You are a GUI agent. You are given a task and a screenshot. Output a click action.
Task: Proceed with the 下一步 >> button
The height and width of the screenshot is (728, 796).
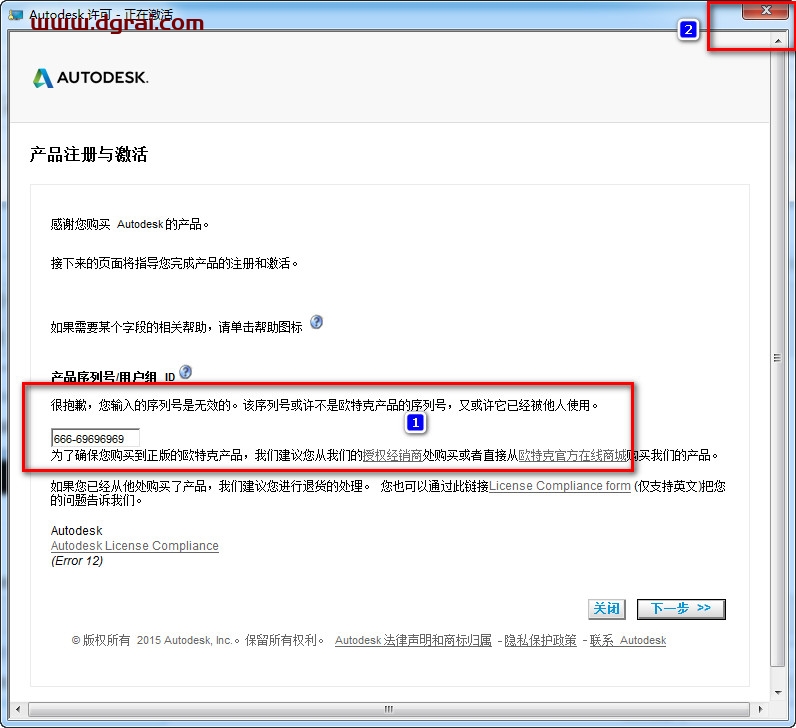(680, 608)
